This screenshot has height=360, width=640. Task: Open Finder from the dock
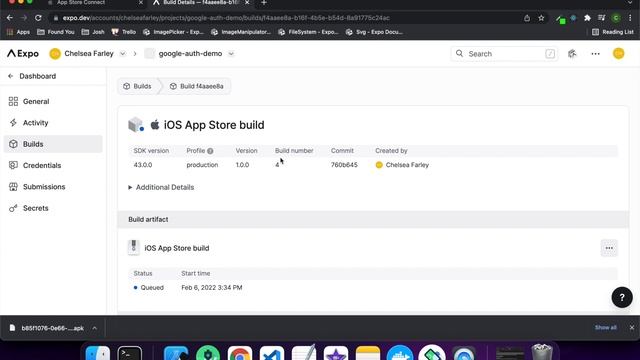coord(98,353)
